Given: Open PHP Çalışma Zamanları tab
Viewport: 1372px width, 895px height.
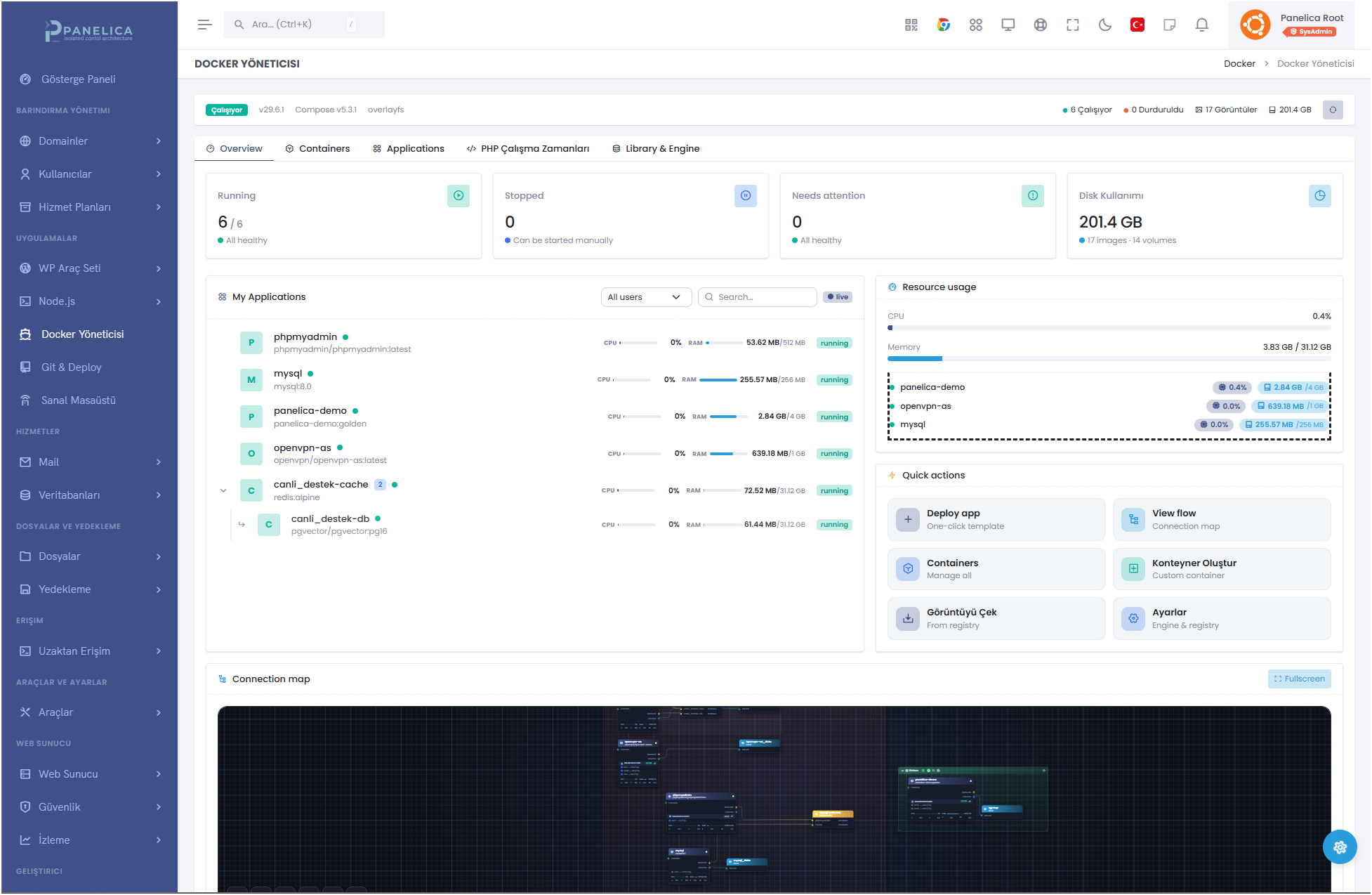Looking at the screenshot, I should [528, 149].
